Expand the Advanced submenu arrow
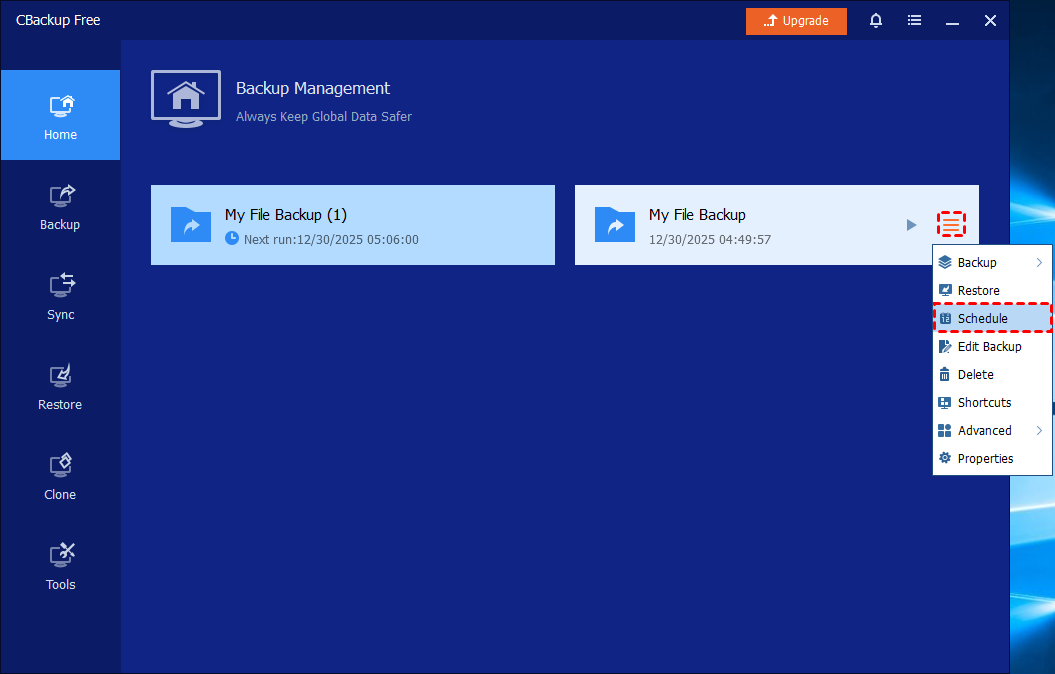The image size is (1055, 674). point(1039,431)
